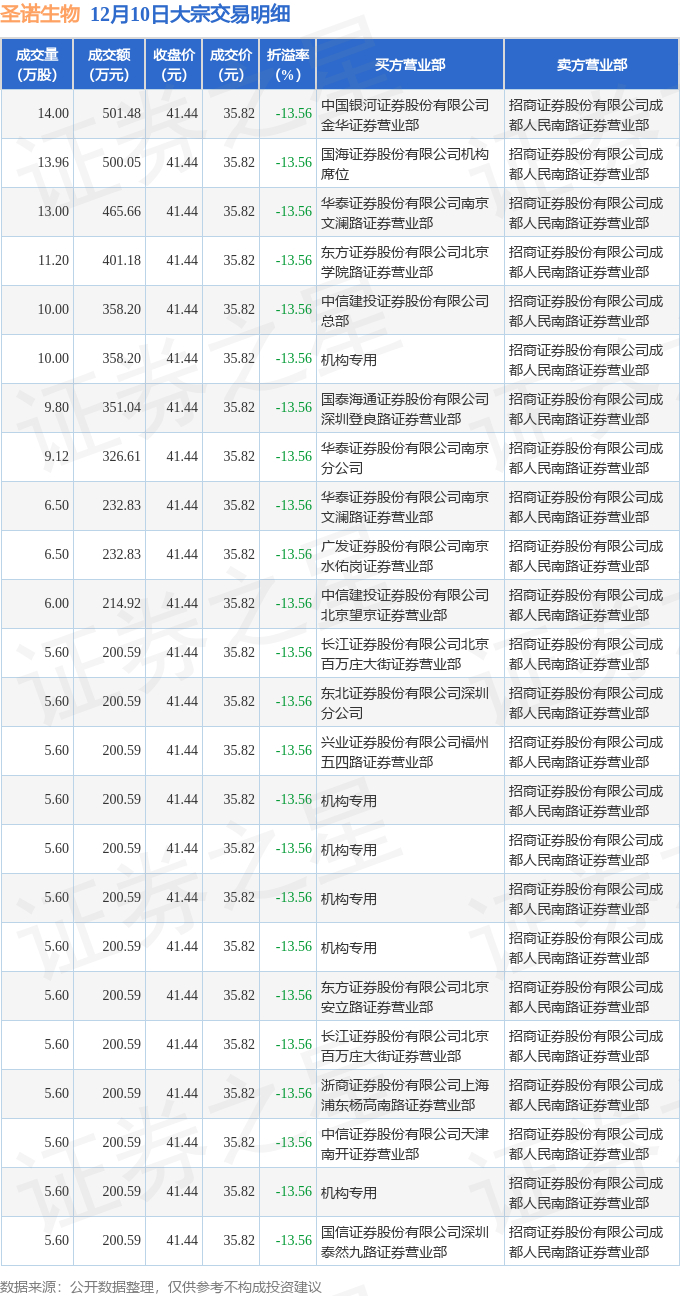Select buyer 兴业证券 福州五四路营业部
This screenshot has width=680, height=1296.
(405, 751)
